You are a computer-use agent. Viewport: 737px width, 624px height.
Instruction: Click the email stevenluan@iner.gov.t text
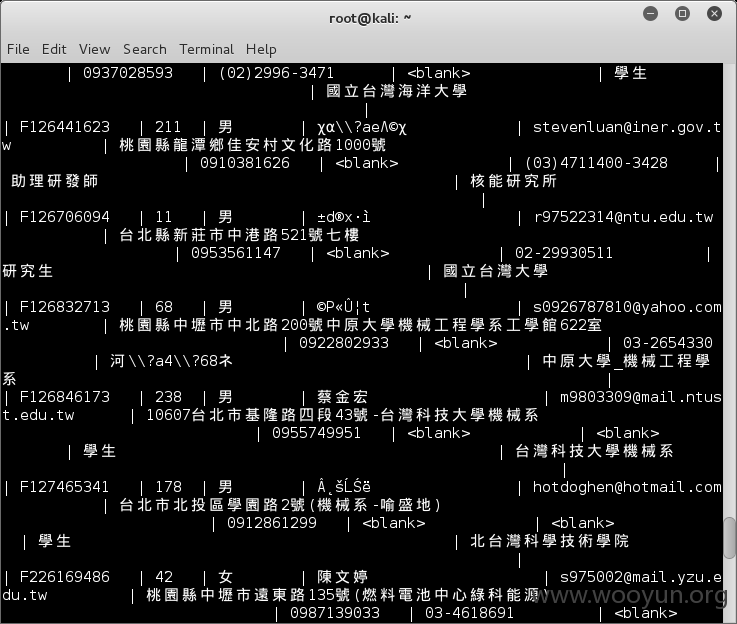[627, 127]
